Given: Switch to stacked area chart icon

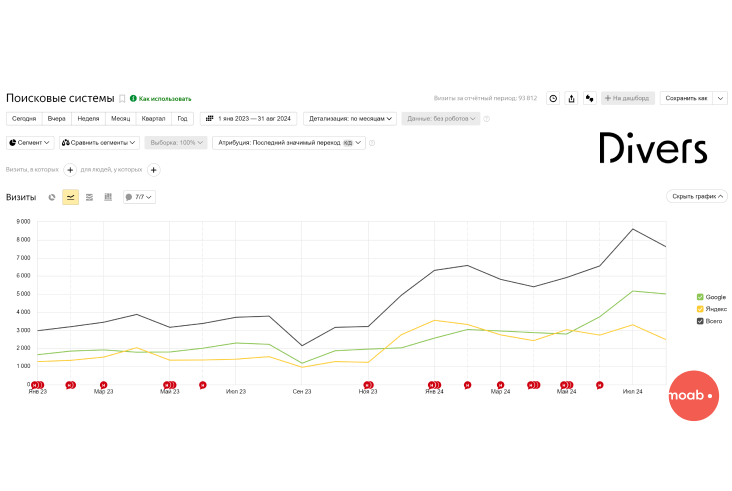Looking at the screenshot, I should [x=89, y=197].
